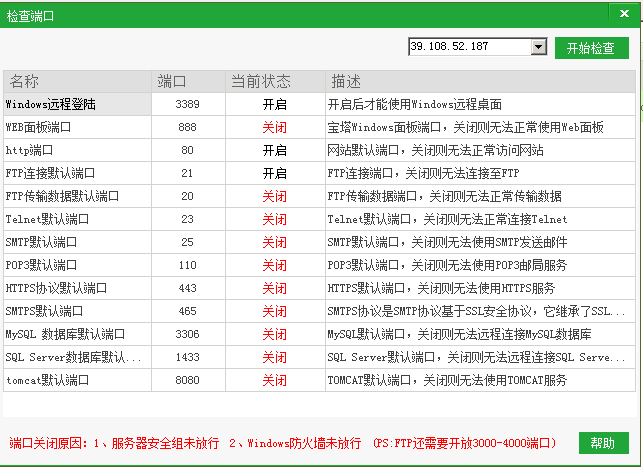This screenshot has height=469, width=643.
Task: Click port number 1433
Action: 187,357
